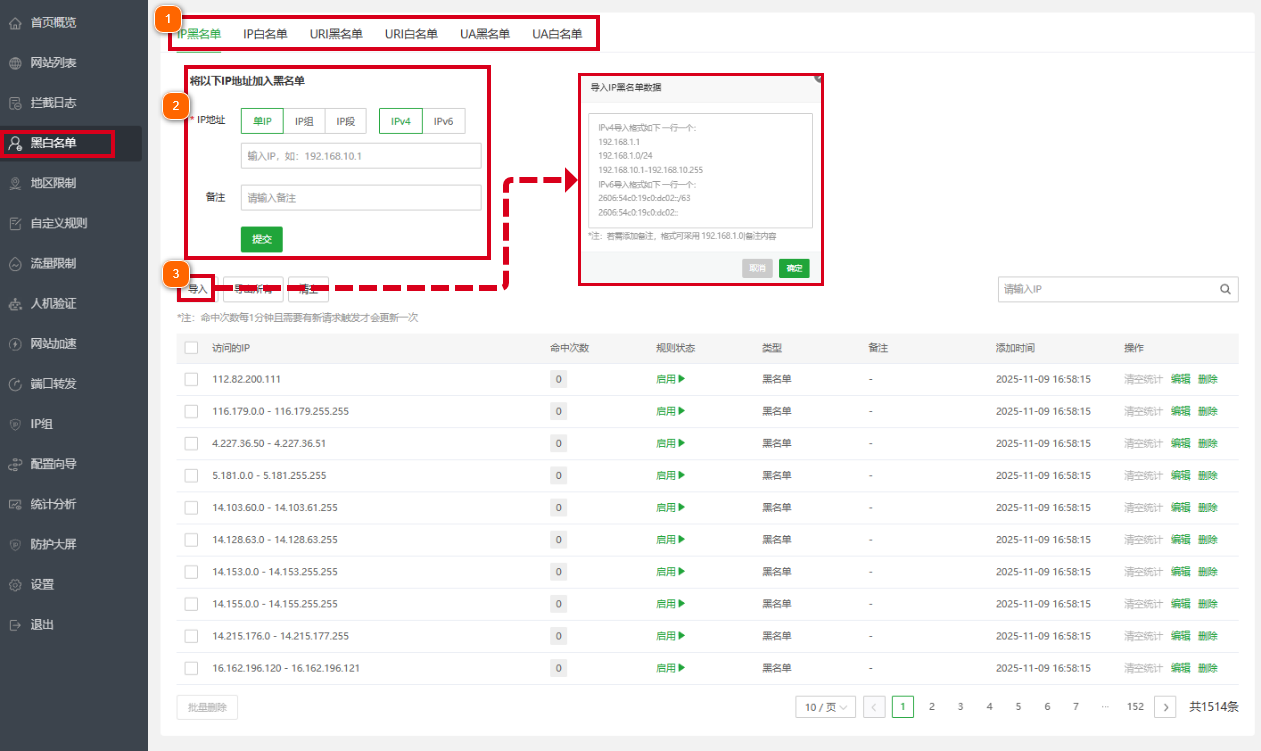
Task: Click 清空统计 for 4.227.36.50 row
Action: tap(1143, 444)
